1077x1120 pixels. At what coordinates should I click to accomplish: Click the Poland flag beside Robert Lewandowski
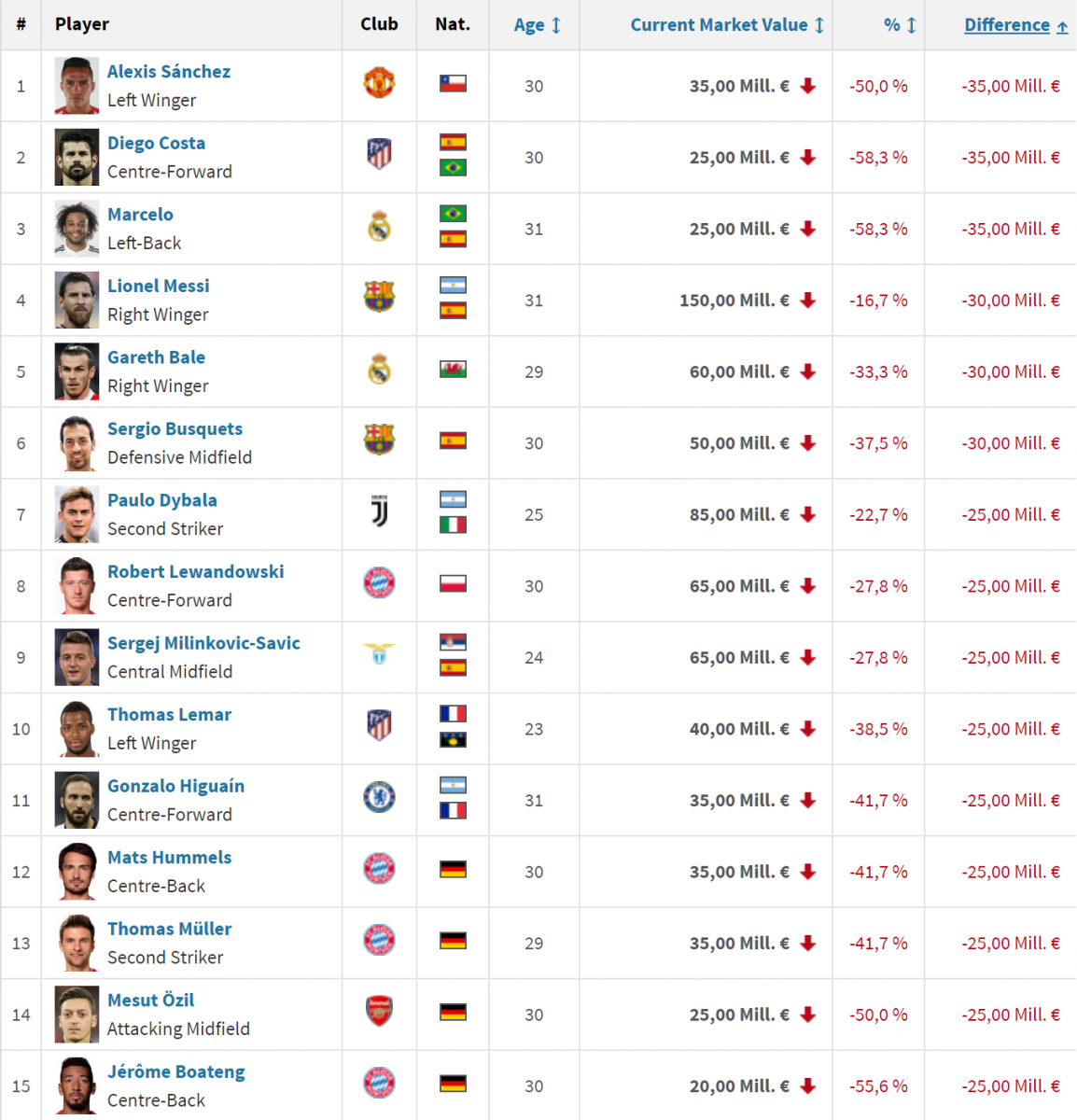(x=453, y=584)
